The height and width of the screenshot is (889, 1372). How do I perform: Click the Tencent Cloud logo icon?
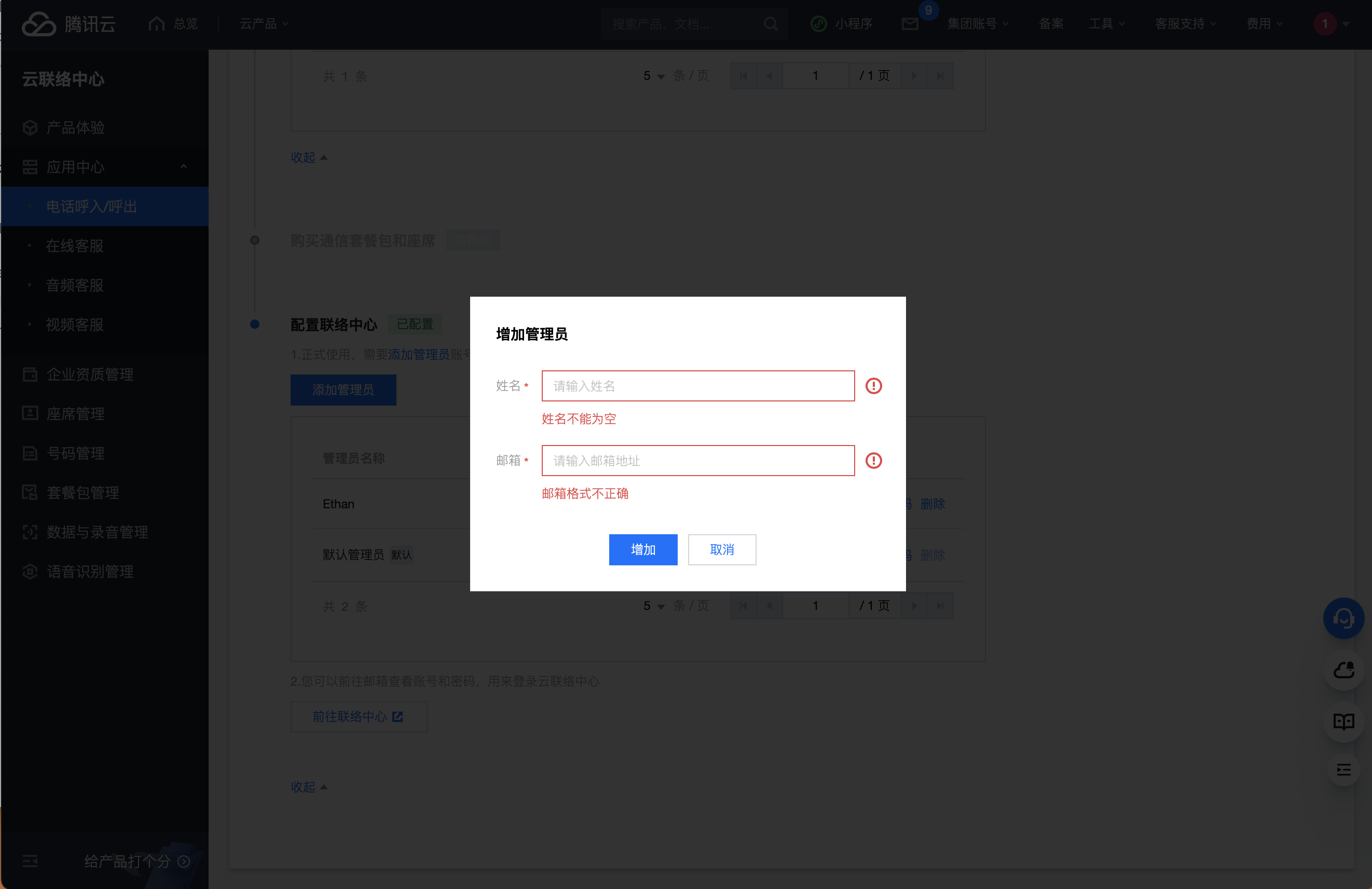(x=38, y=24)
